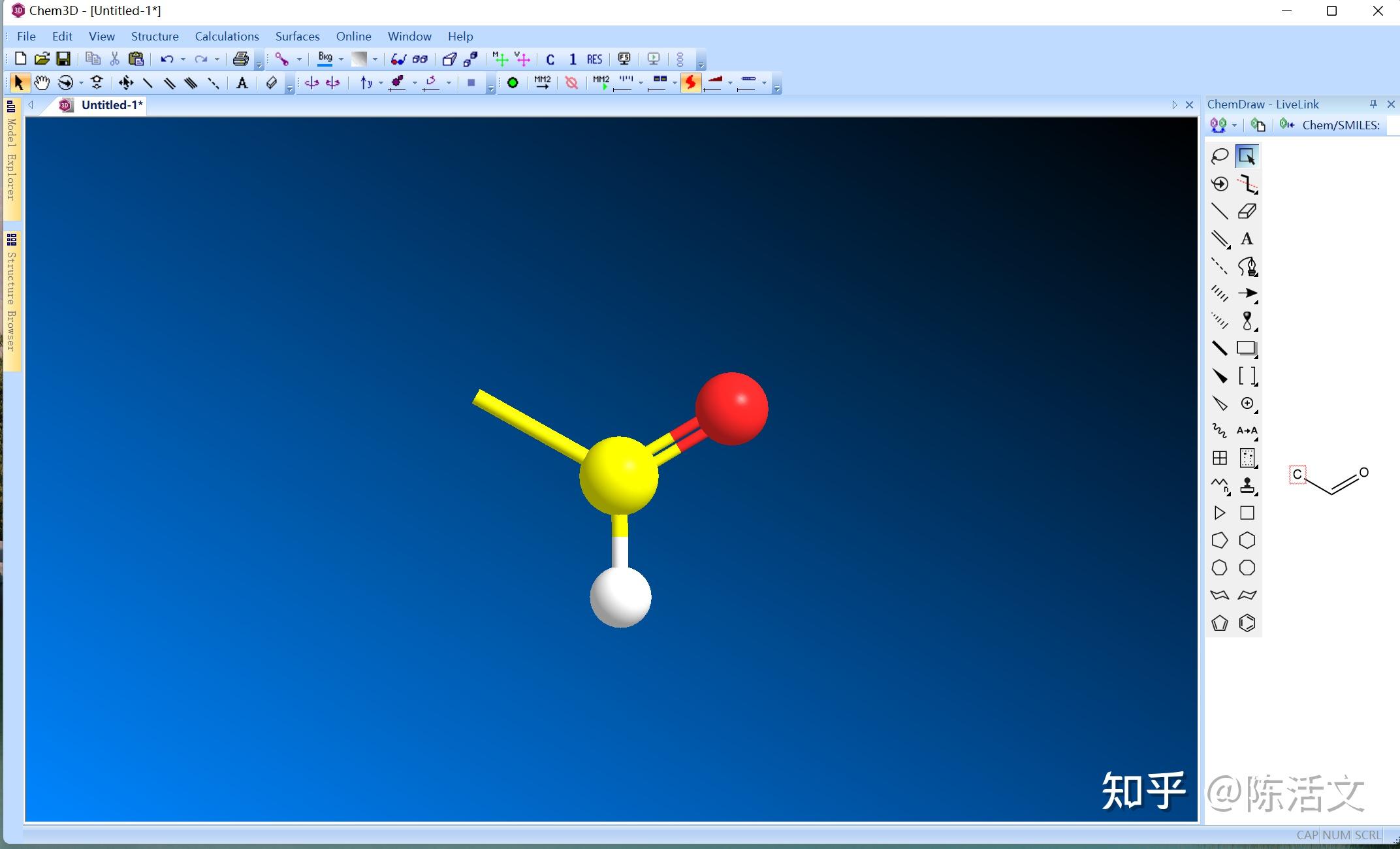Open the background color swatch picker
Image resolution: width=1400 pixels, height=849 pixels.
coord(375,59)
